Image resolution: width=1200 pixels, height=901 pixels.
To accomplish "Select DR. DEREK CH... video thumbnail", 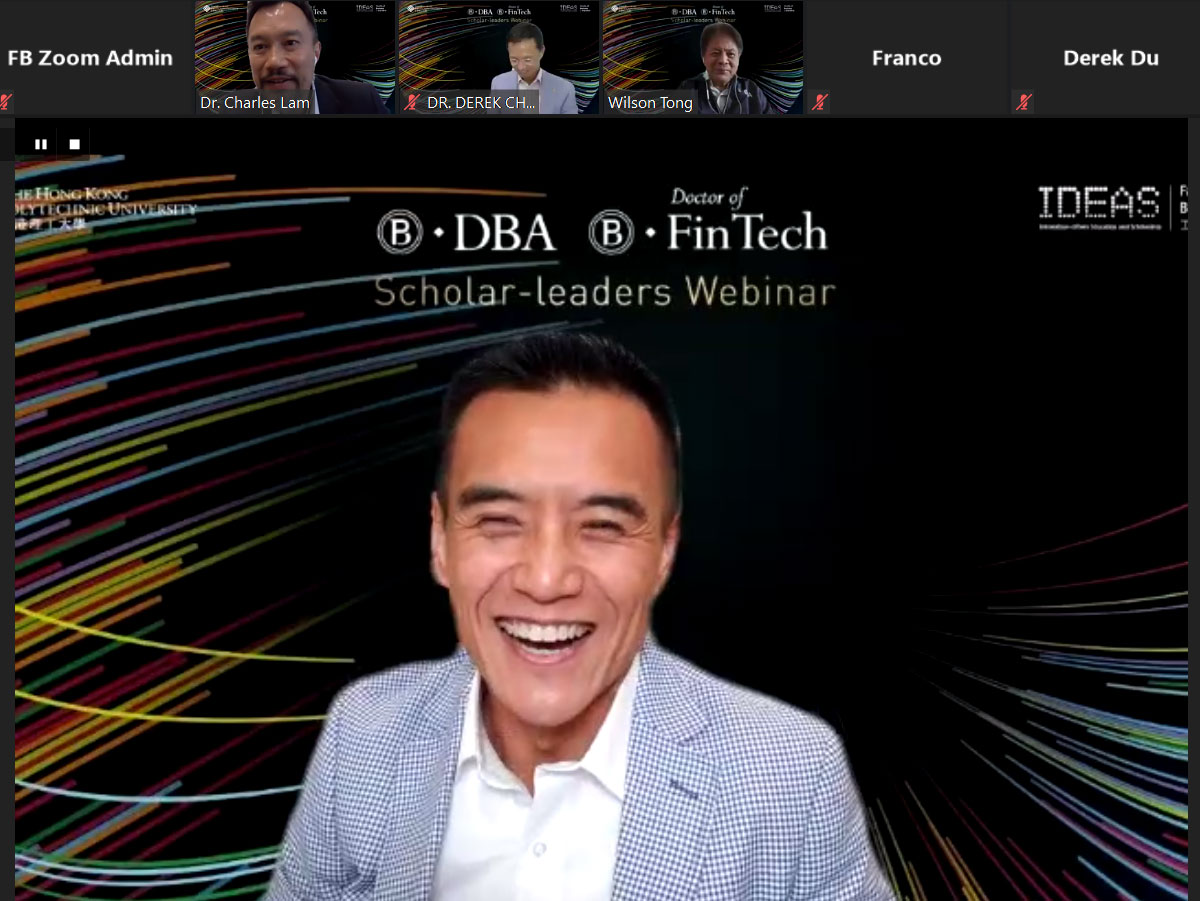I will click(498, 50).
